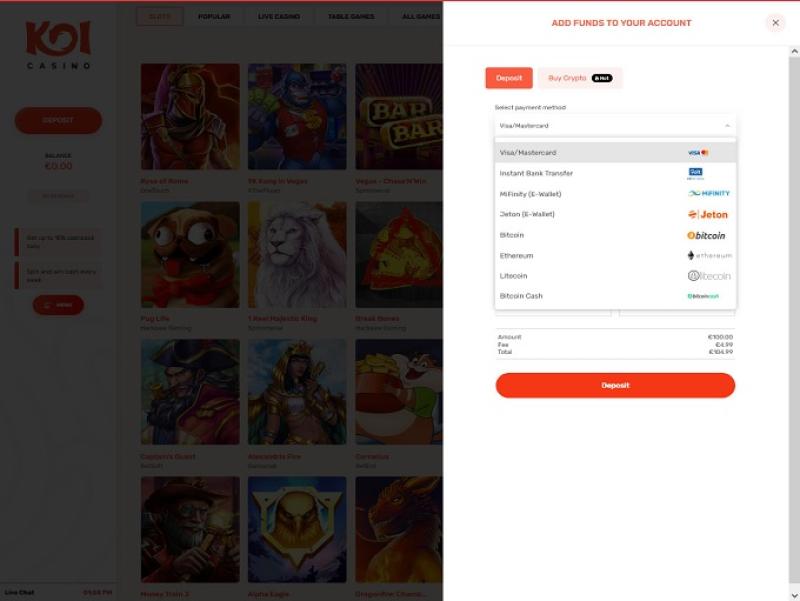Image resolution: width=800 pixels, height=601 pixels.
Task: Click the Break Bones game title
Action: pos(377,318)
